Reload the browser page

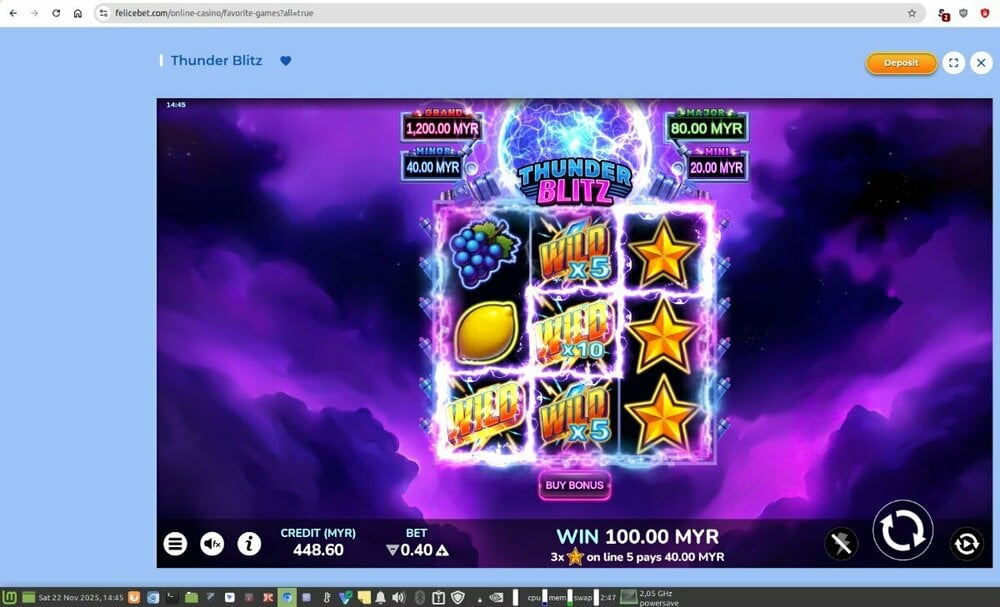coord(56,13)
